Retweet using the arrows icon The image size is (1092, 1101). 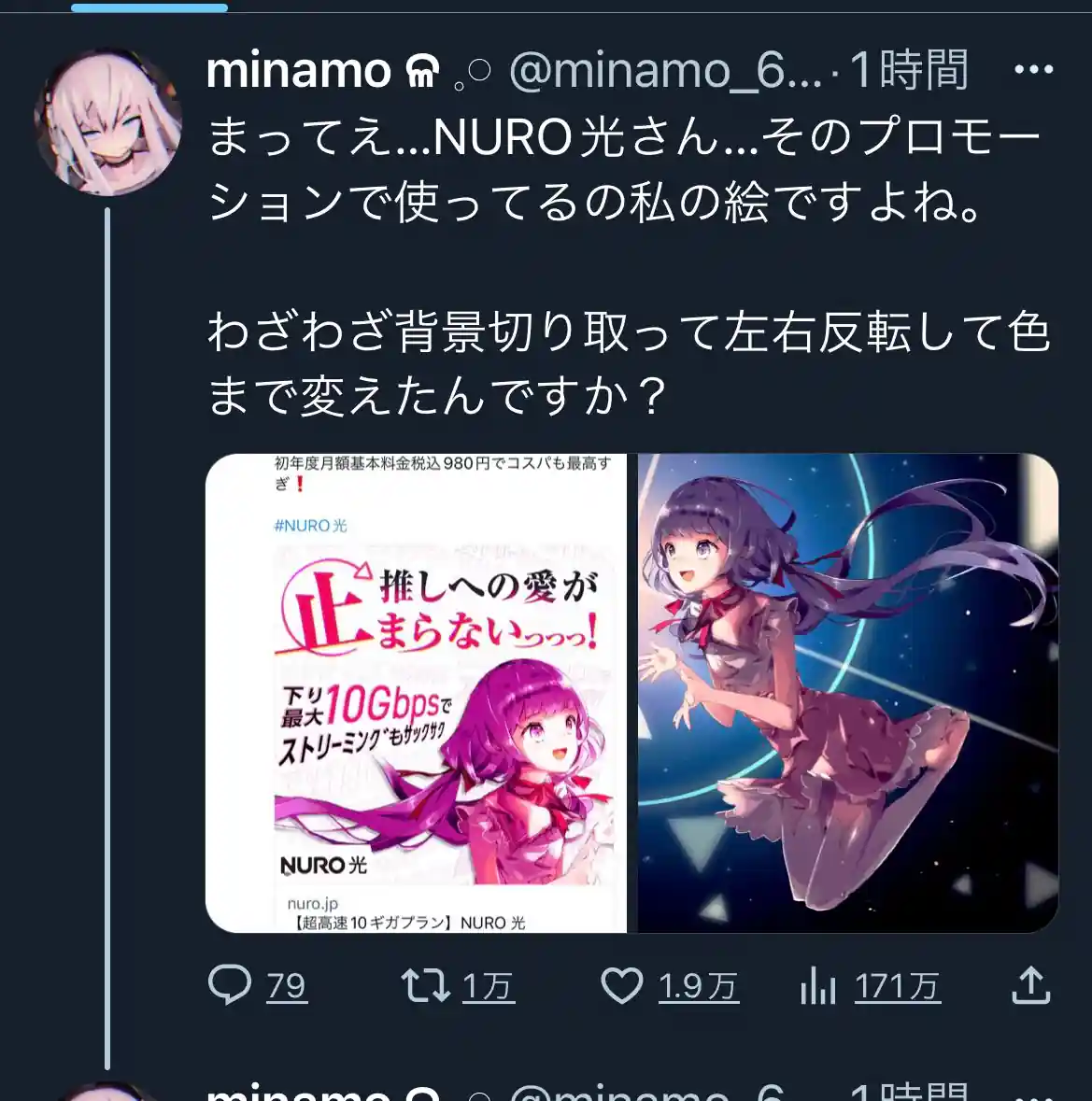pyautogui.click(x=425, y=985)
